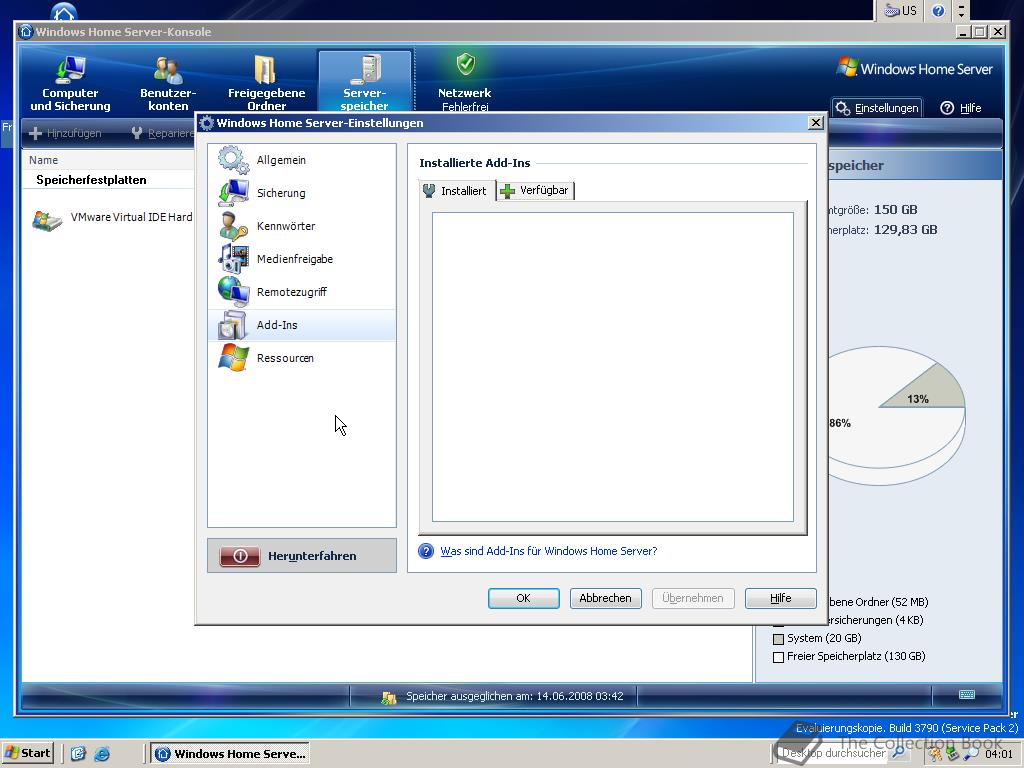Viewport: 1024px width, 768px height.
Task: Click the US language indicator
Action: pos(900,10)
